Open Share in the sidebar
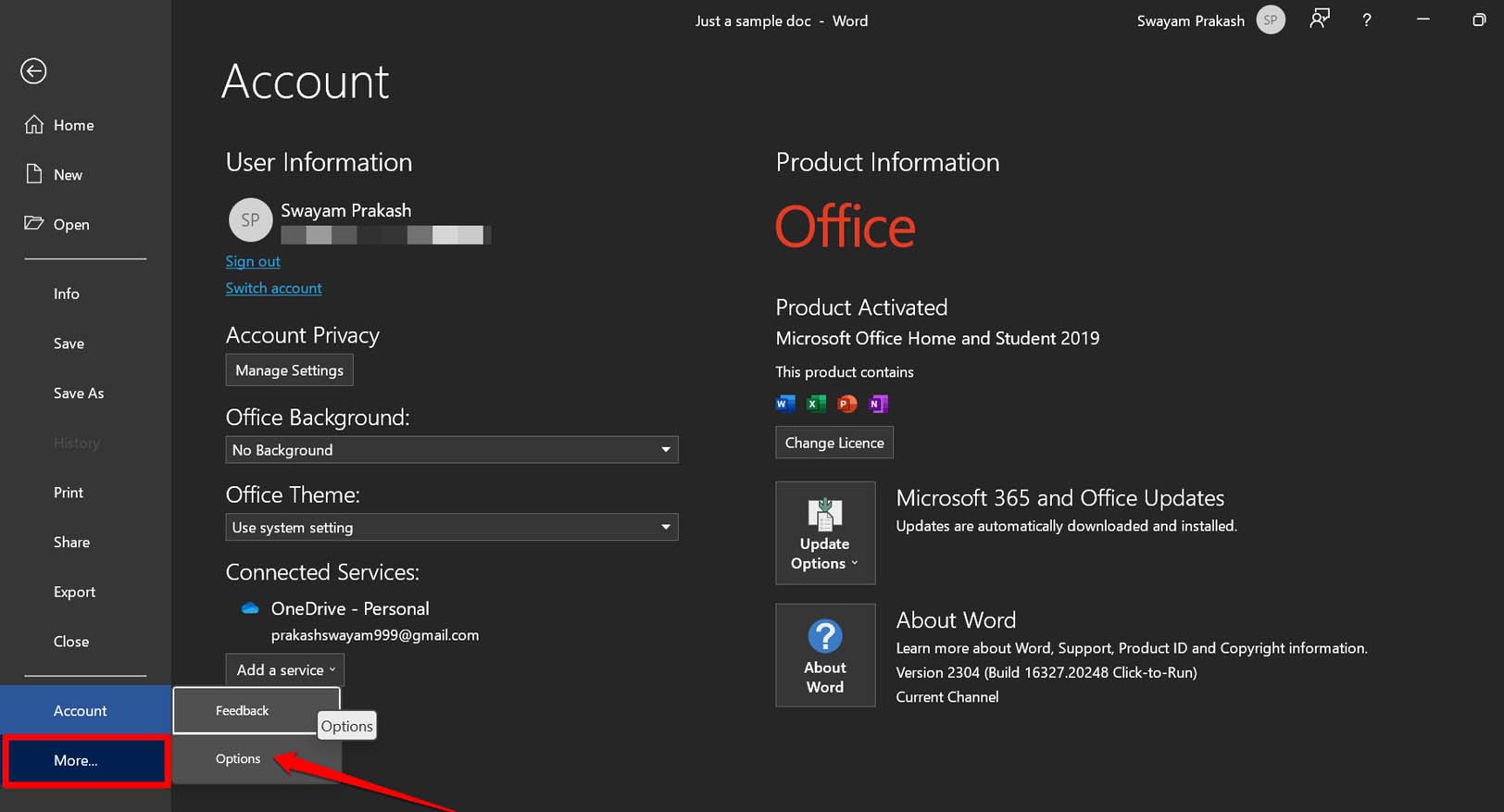The image size is (1504, 812). click(71, 543)
